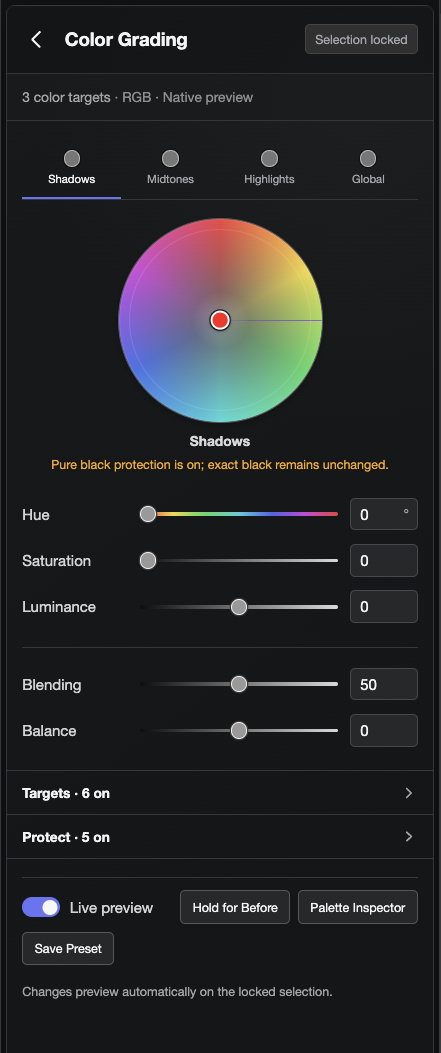Click the chevron on the Protect row
The width and height of the screenshot is (441, 1053).
coord(409,837)
